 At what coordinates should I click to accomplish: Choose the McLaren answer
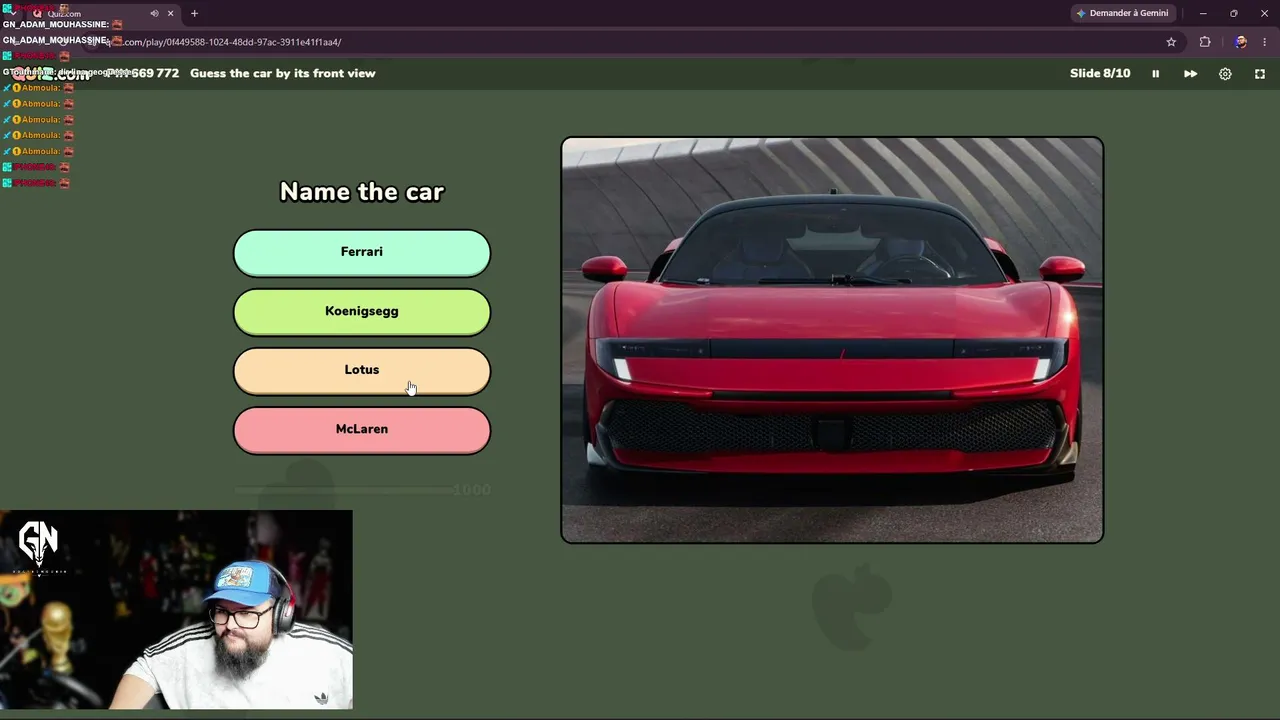point(362,429)
